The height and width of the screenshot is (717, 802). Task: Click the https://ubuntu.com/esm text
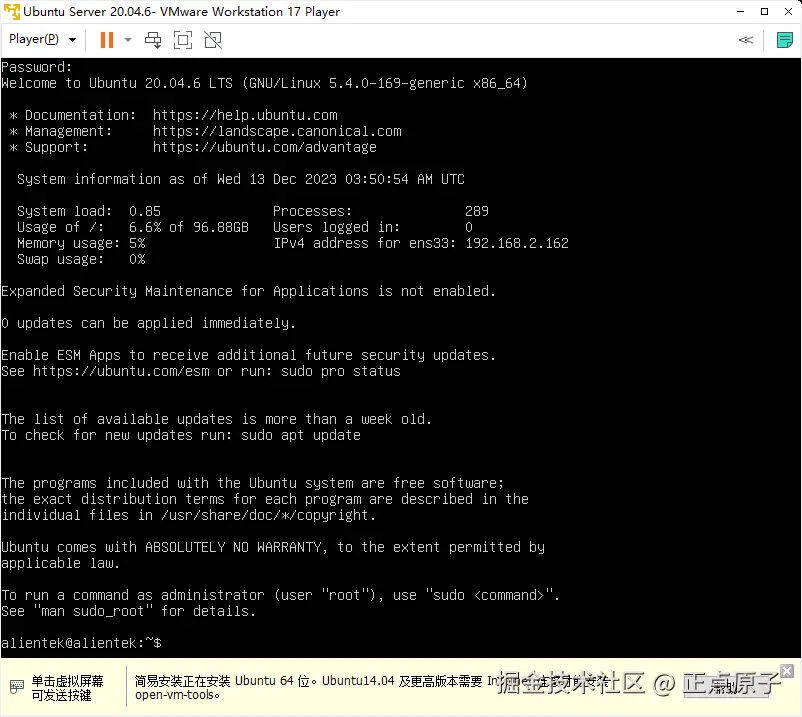point(121,371)
